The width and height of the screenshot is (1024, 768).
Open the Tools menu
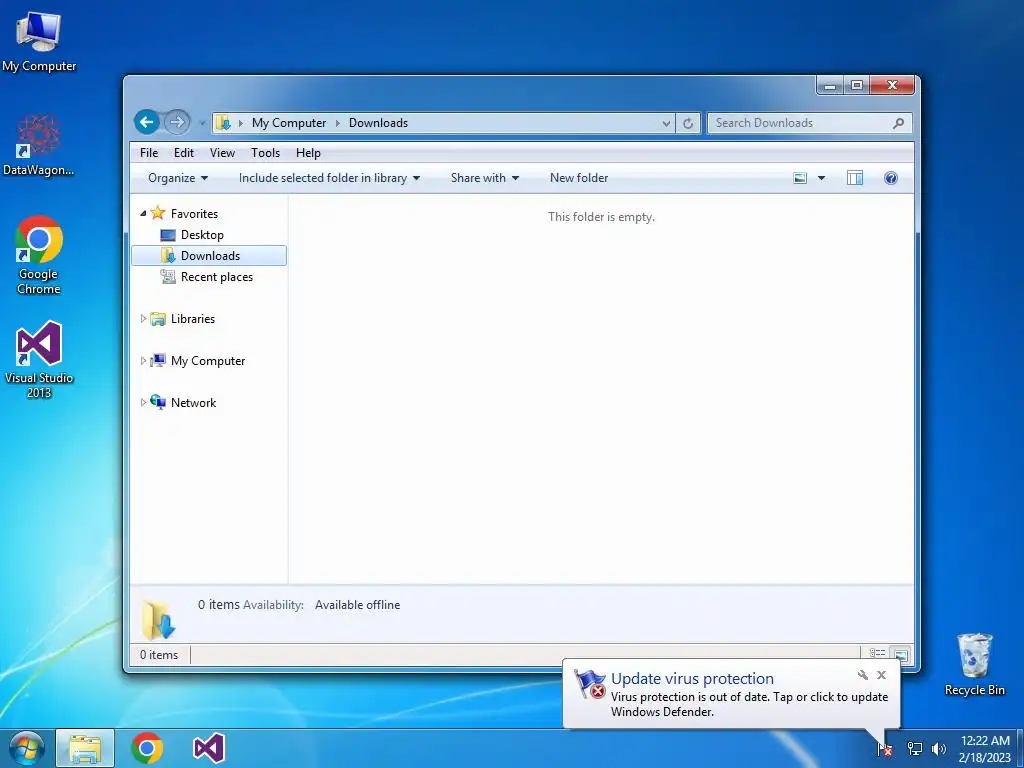(x=265, y=153)
